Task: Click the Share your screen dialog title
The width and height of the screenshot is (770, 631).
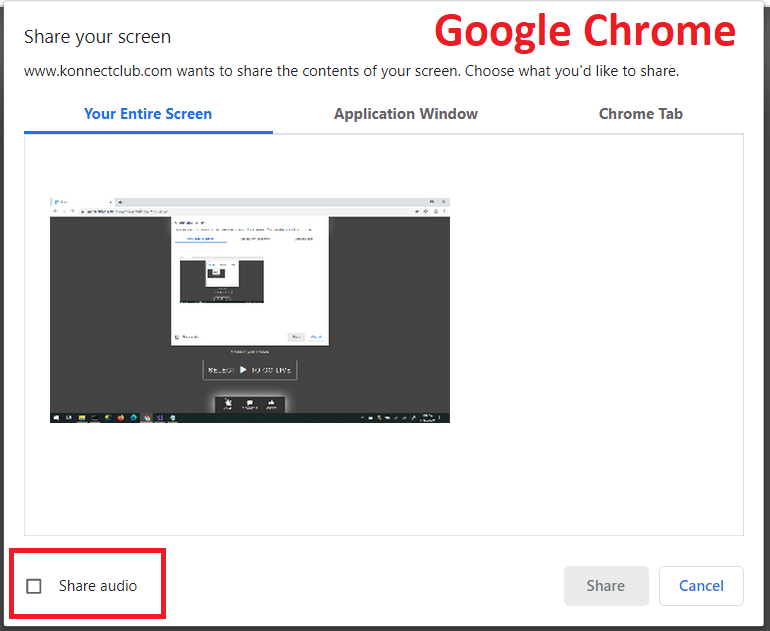Action: click(97, 37)
